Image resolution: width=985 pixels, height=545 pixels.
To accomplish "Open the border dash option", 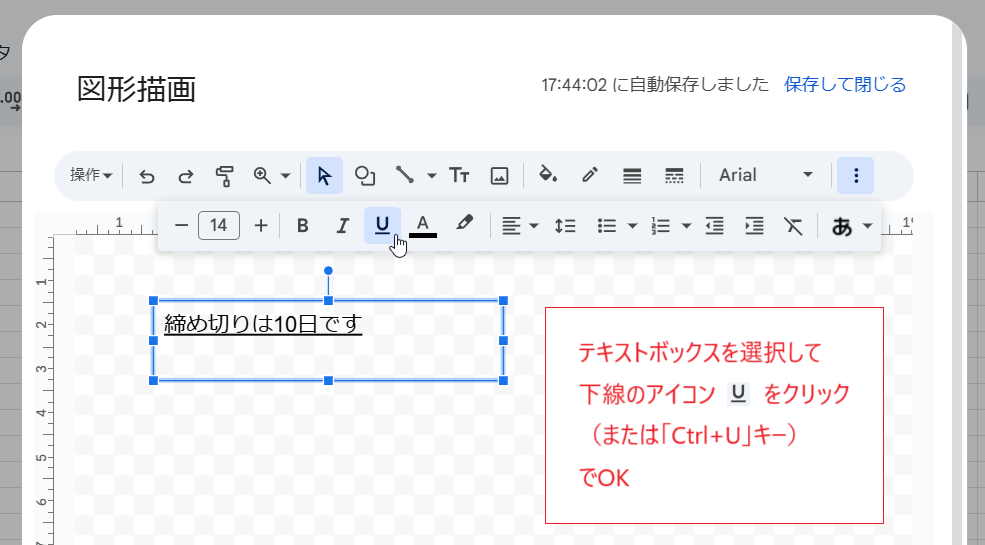I will pyautogui.click(x=674, y=176).
